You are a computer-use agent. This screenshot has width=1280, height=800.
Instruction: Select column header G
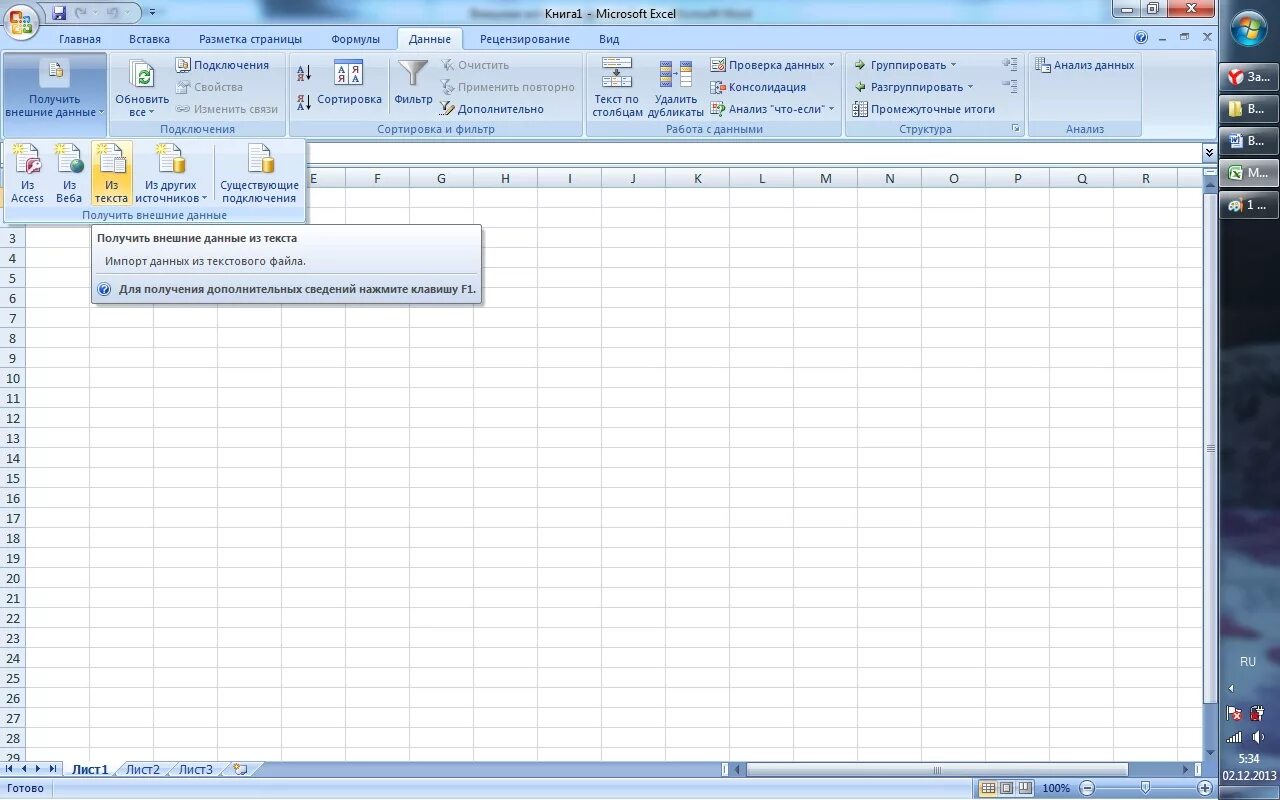pyautogui.click(x=441, y=178)
